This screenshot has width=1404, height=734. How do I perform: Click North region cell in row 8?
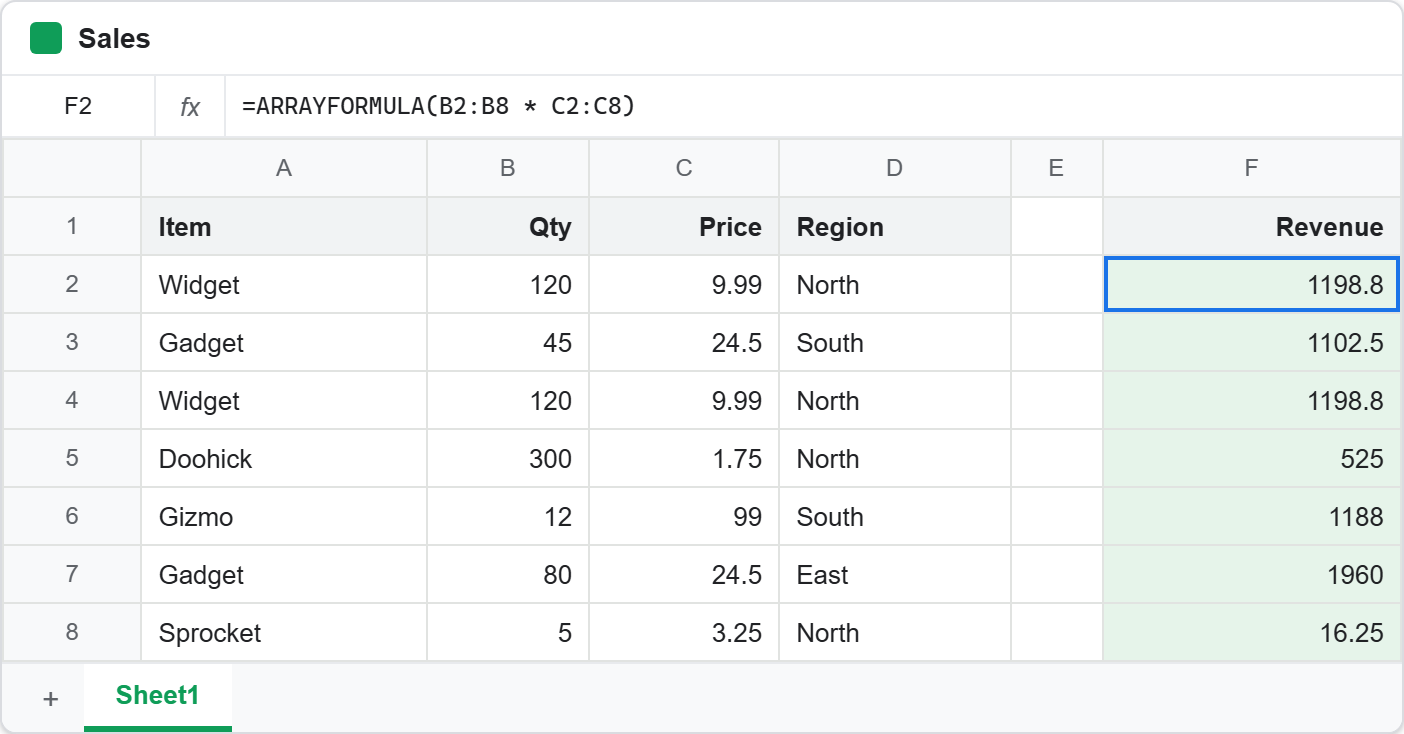click(x=895, y=632)
